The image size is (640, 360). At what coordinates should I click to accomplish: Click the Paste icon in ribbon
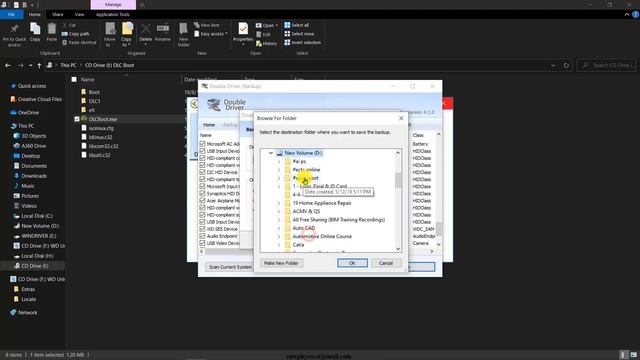51,32
